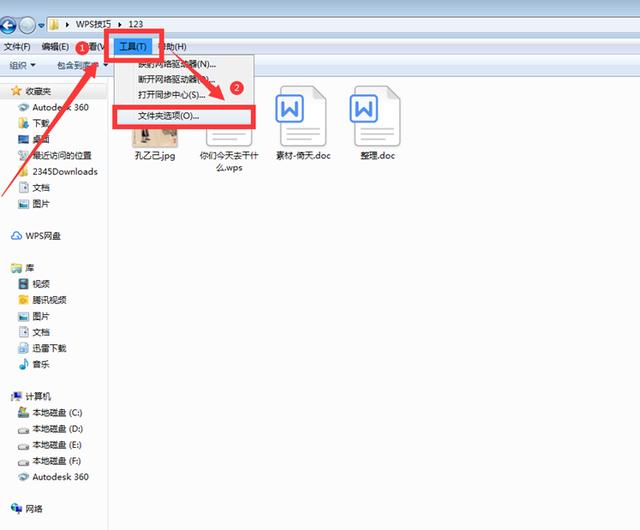
Task: Open 本地磁盘 (F:) drive icon
Action: click(24, 462)
